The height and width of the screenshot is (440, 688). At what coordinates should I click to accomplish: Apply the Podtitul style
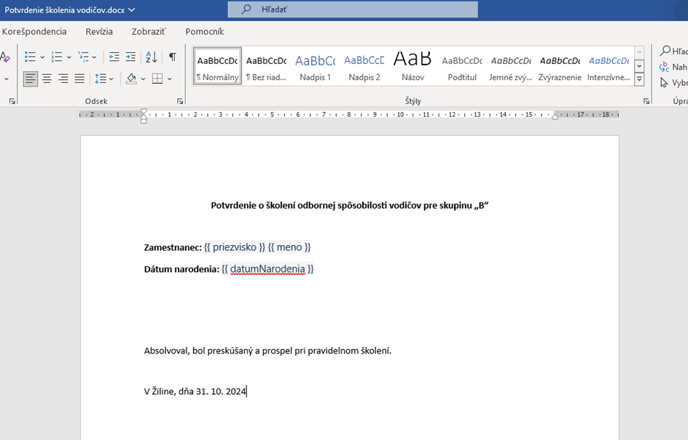pyautogui.click(x=462, y=66)
